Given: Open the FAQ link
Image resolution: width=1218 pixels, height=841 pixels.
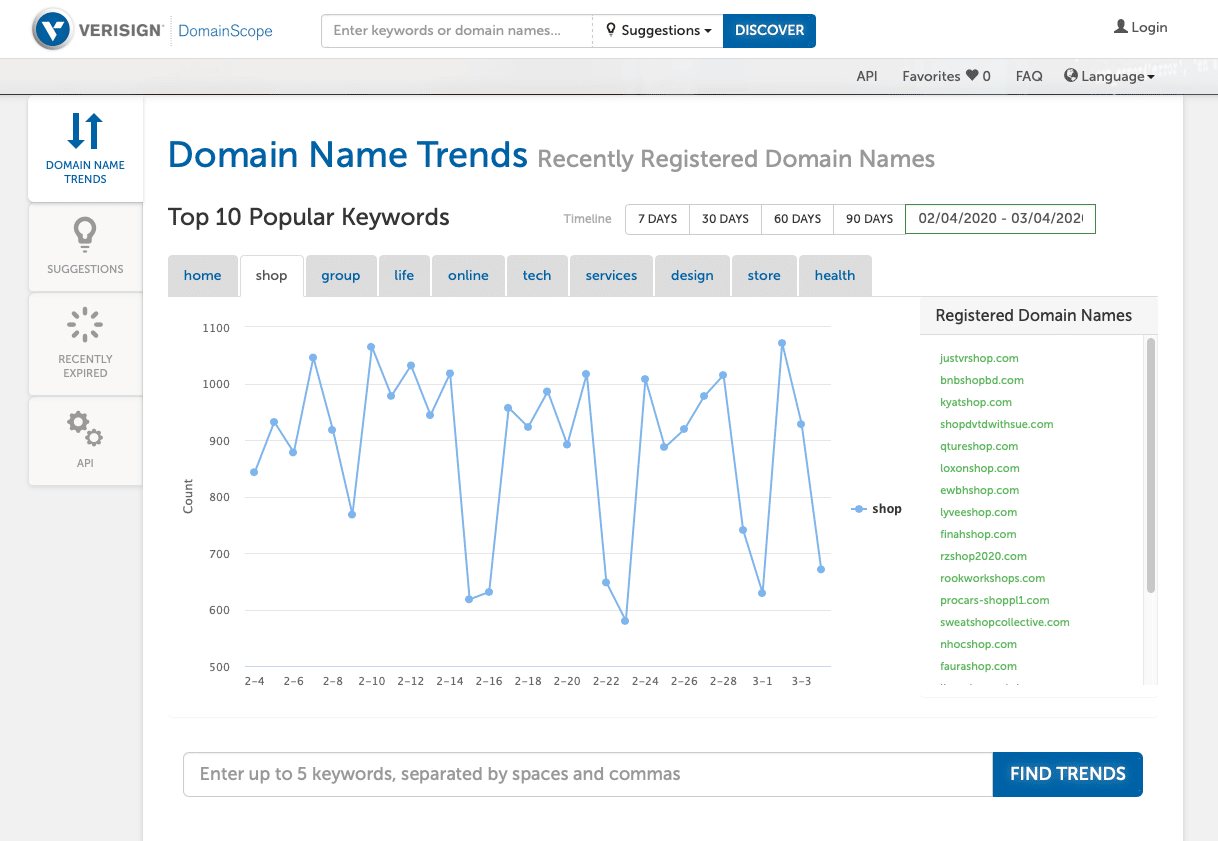Looking at the screenshot, I should [x=1029, y=76].
